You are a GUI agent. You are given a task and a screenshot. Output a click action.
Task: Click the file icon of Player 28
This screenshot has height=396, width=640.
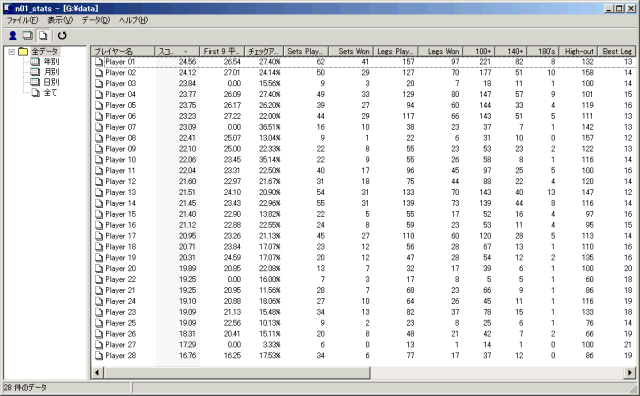[99, 356]
